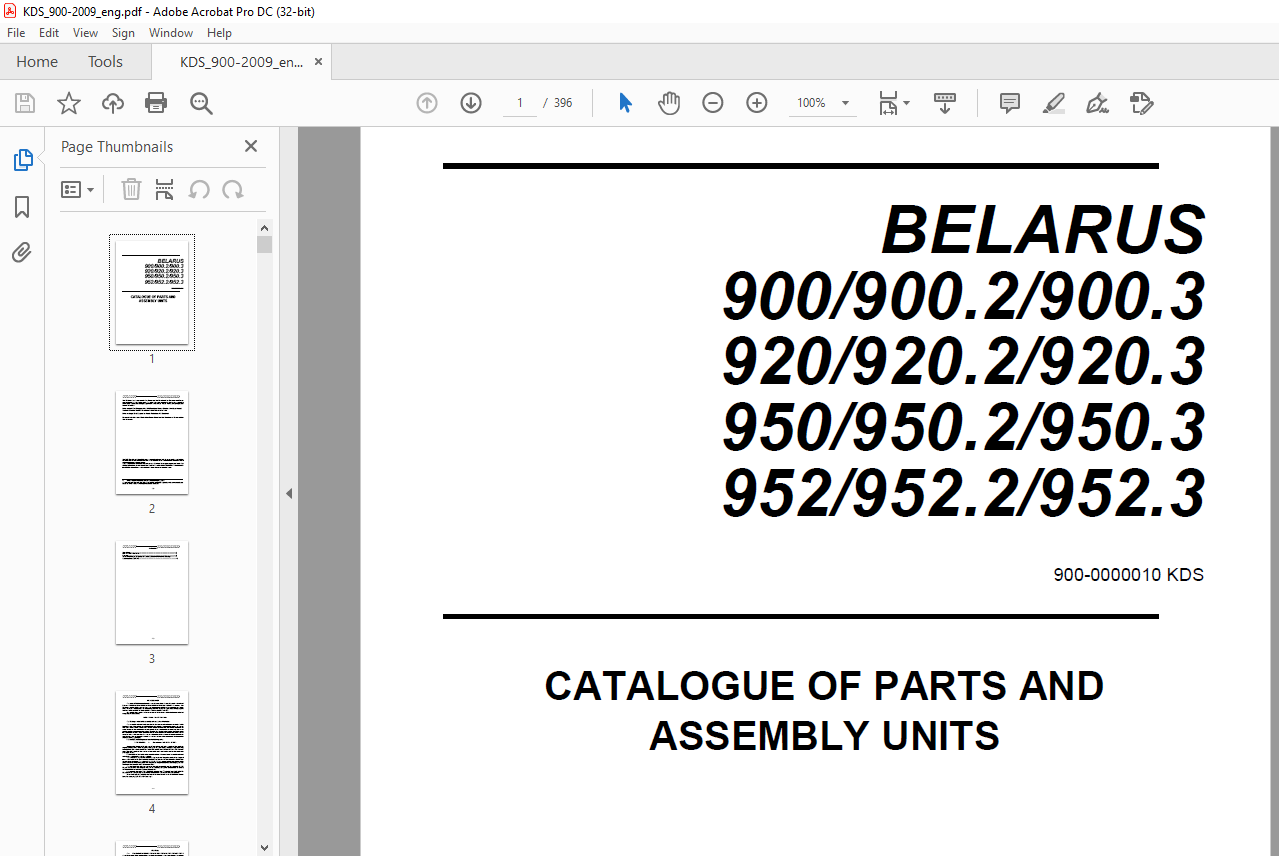Open the Find text search tool

[201, 103]
